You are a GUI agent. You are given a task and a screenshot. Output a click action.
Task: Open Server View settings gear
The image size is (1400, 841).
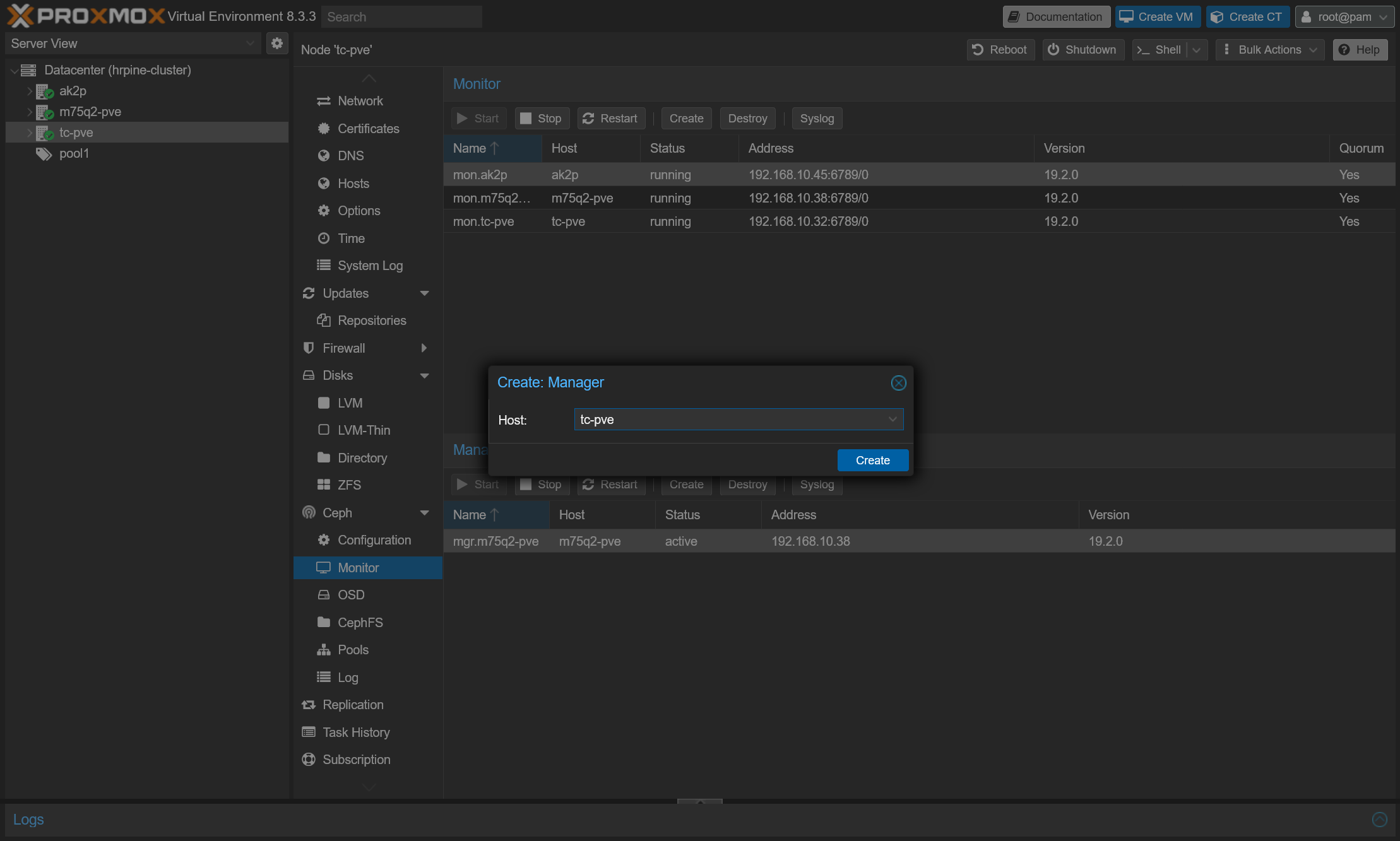tap(276, 43)
